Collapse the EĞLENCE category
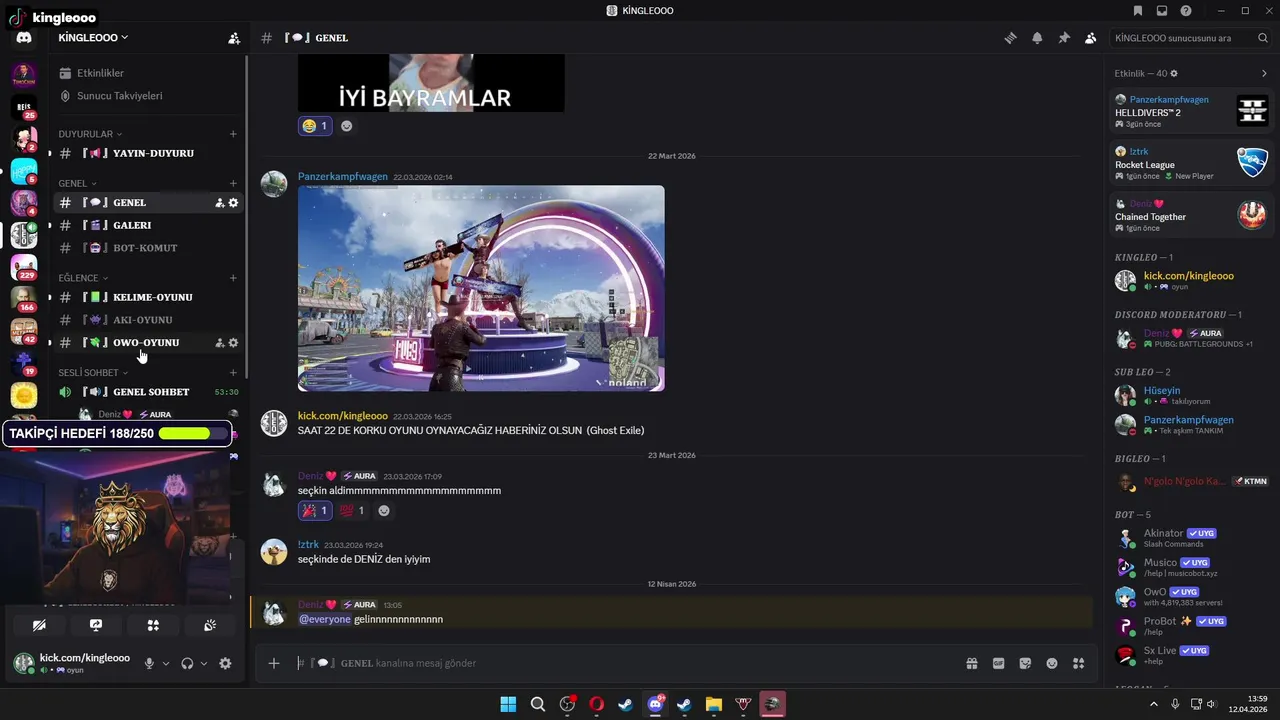Screen dimensions: 1280x720 point(84,278)
